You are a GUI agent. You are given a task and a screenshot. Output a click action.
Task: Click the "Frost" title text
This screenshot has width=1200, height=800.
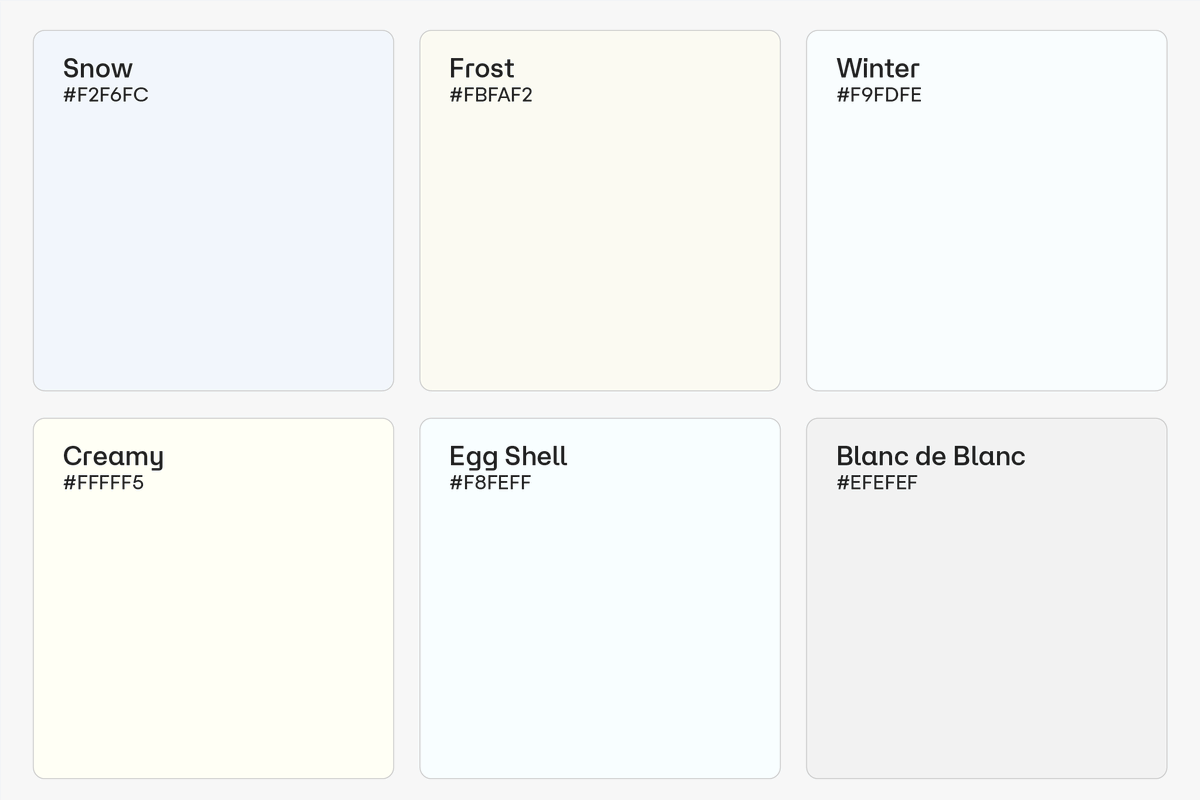click(x=482, y=68)
